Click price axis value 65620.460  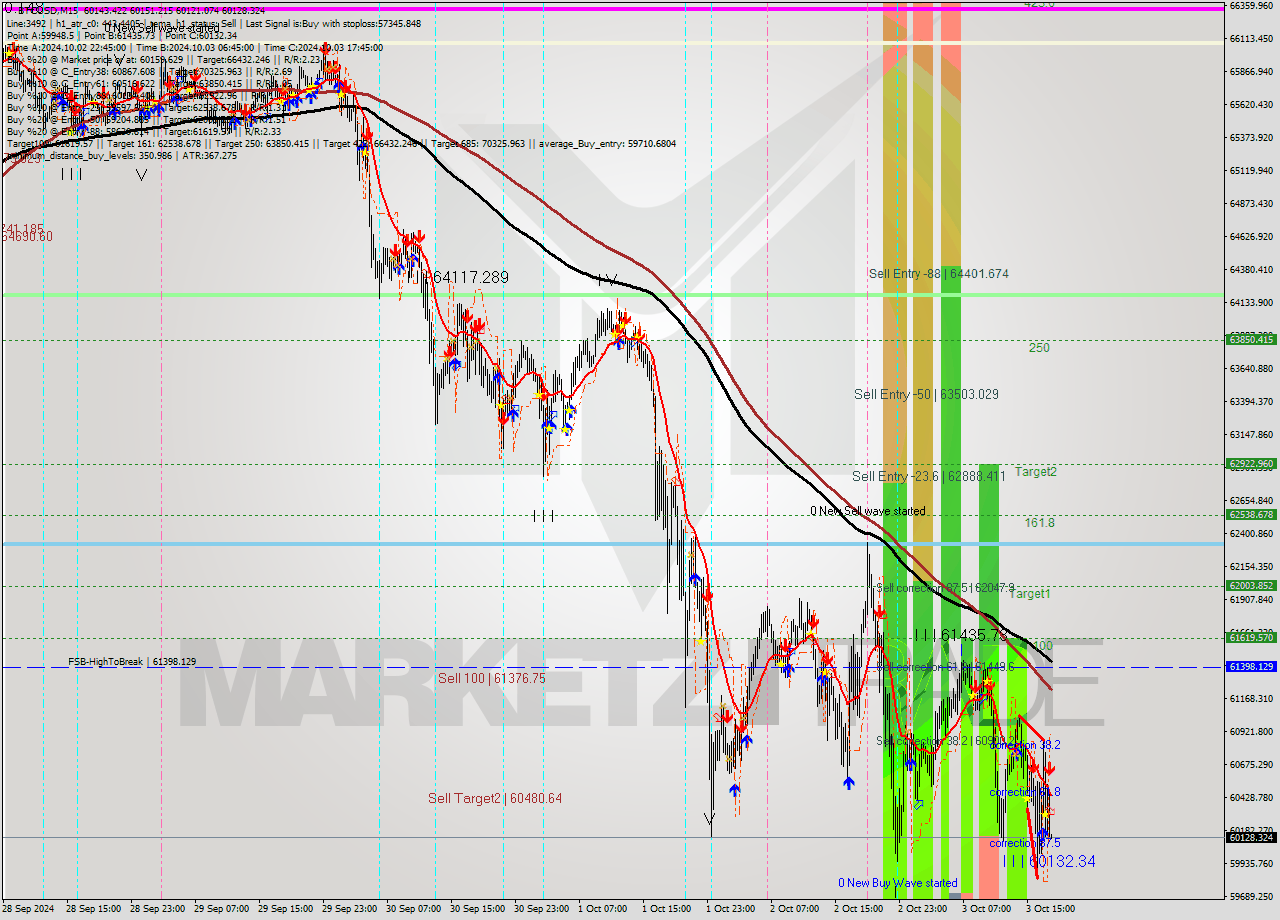tap(1251, 104)
